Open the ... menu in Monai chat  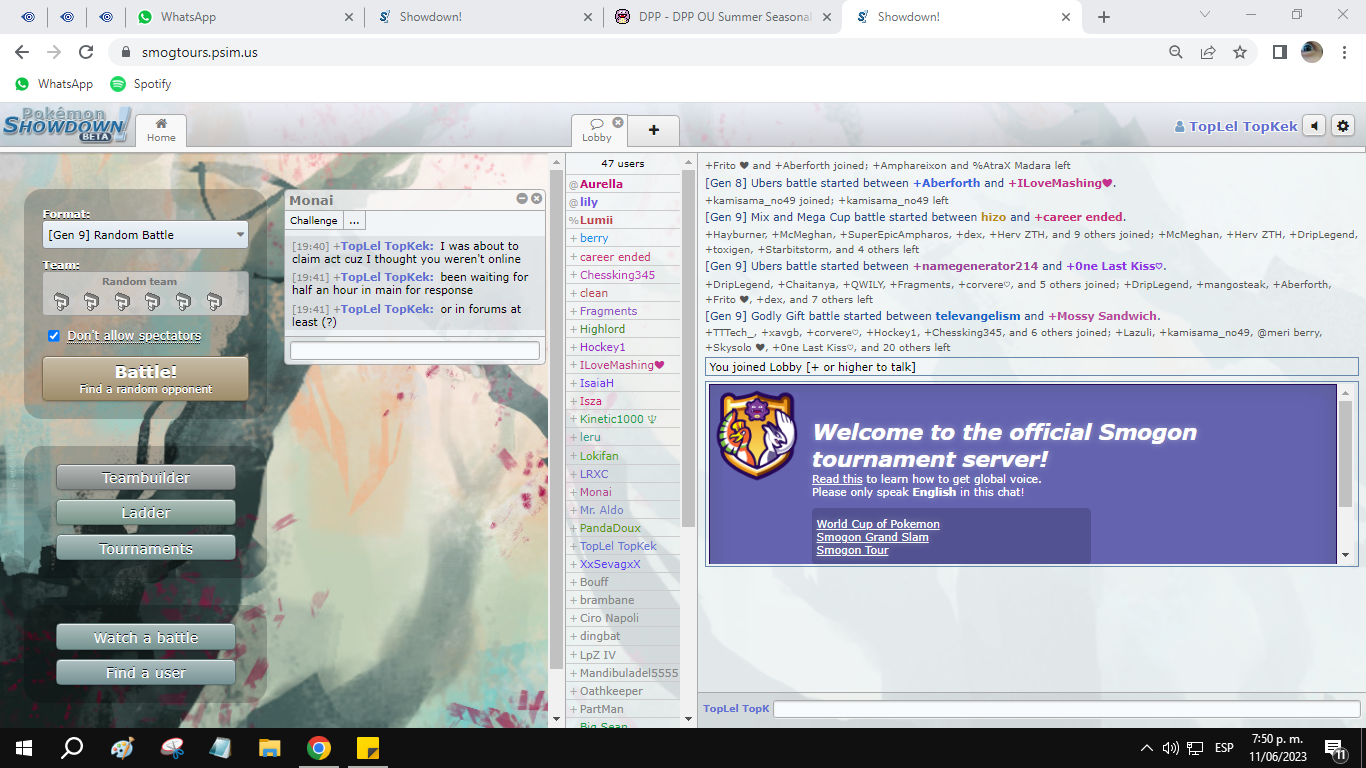coord(354,220)
